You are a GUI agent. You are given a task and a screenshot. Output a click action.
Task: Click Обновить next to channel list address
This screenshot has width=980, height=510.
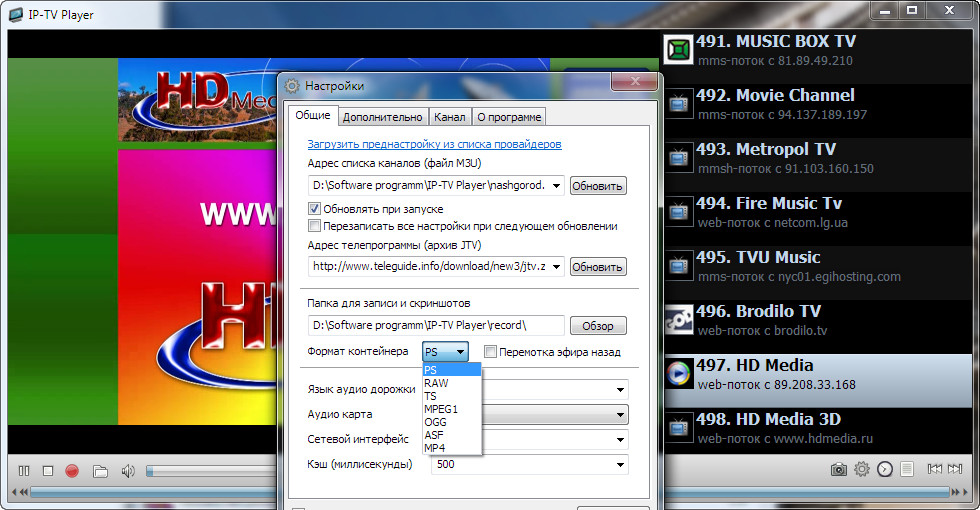598,186
